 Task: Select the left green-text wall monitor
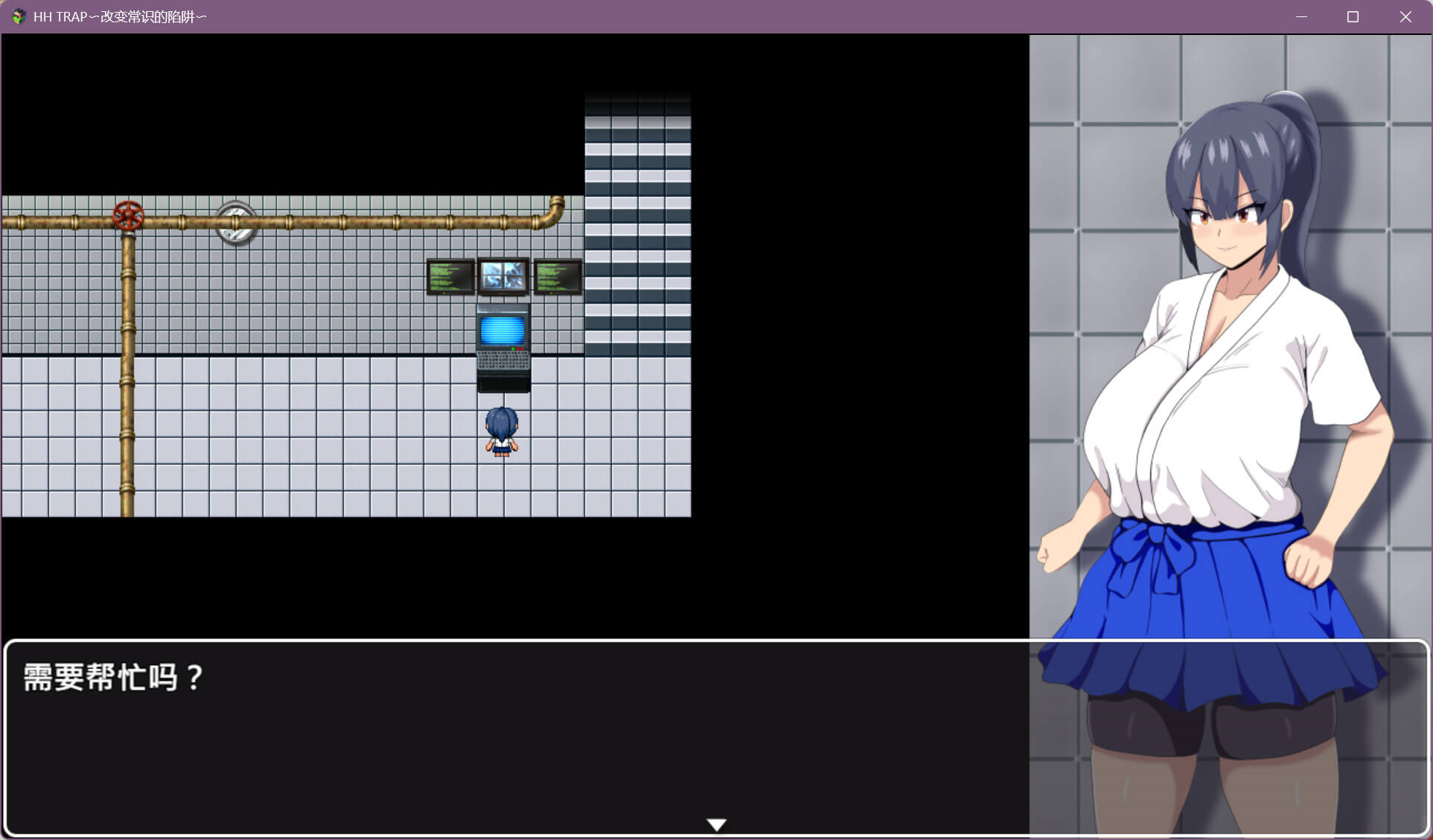(450, 278)
